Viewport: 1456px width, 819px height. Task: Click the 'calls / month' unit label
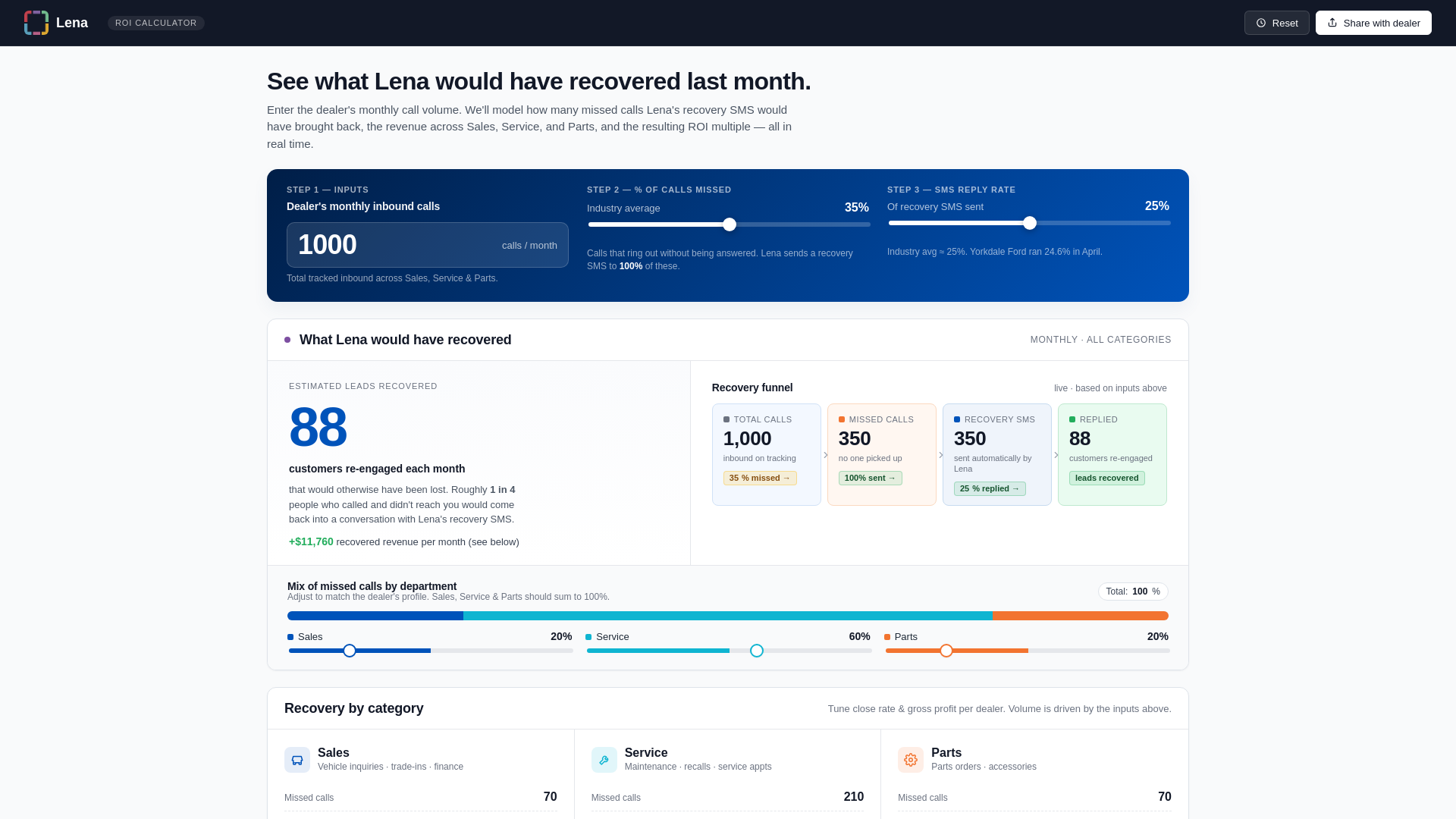pyautogui.click(x=529, y=245)
